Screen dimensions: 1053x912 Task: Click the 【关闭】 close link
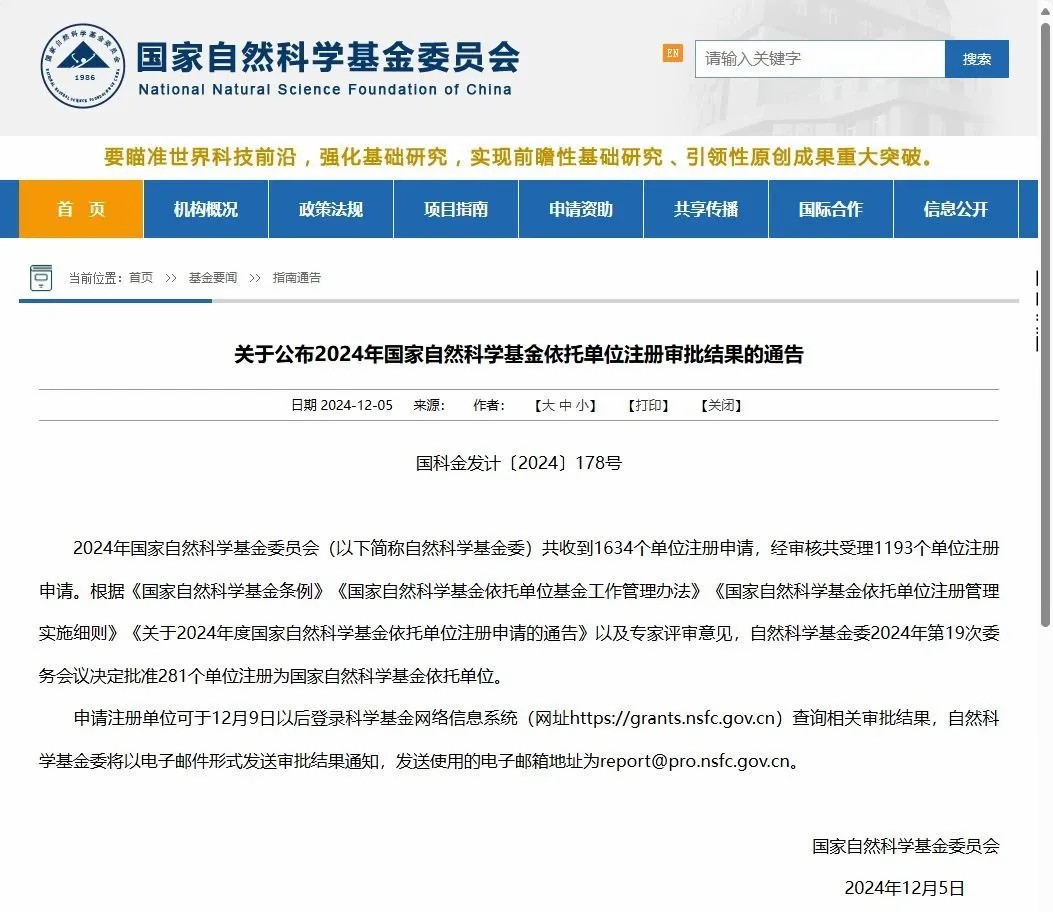click(x=721, y=405)
